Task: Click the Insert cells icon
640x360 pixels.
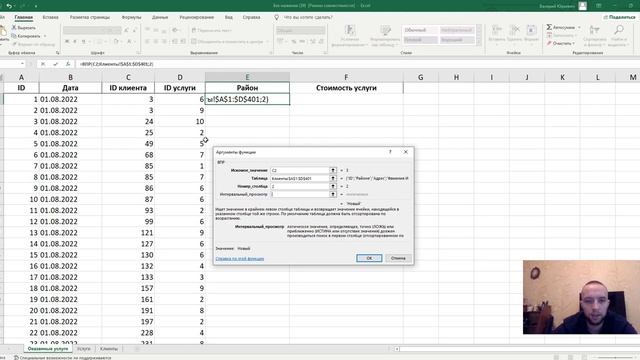Action: coord(497,30)
